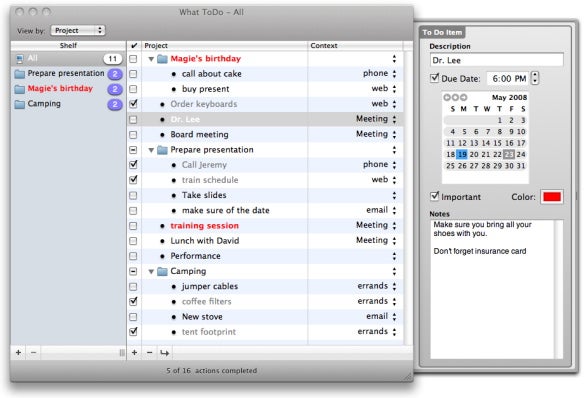
Task: Uncheck the train schedule checkbox
Action: tap(133, 180)
